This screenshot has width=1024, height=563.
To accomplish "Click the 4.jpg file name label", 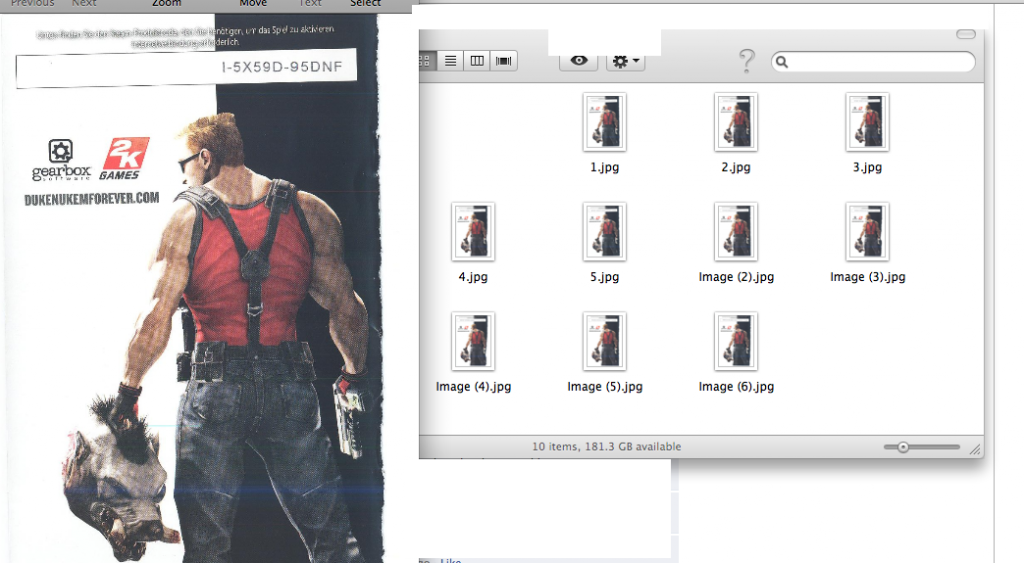I will [x=473, y=277].
